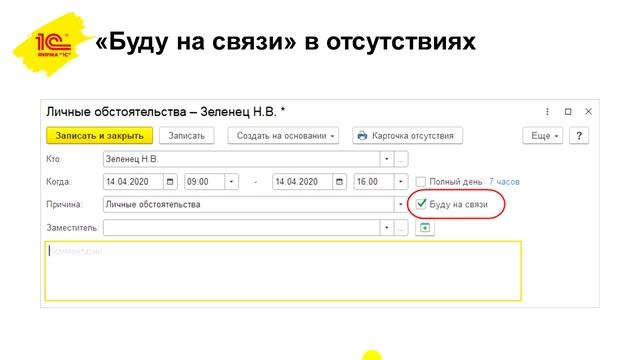Click the Кто field with Зеленец Н.В.

[241, 159]
